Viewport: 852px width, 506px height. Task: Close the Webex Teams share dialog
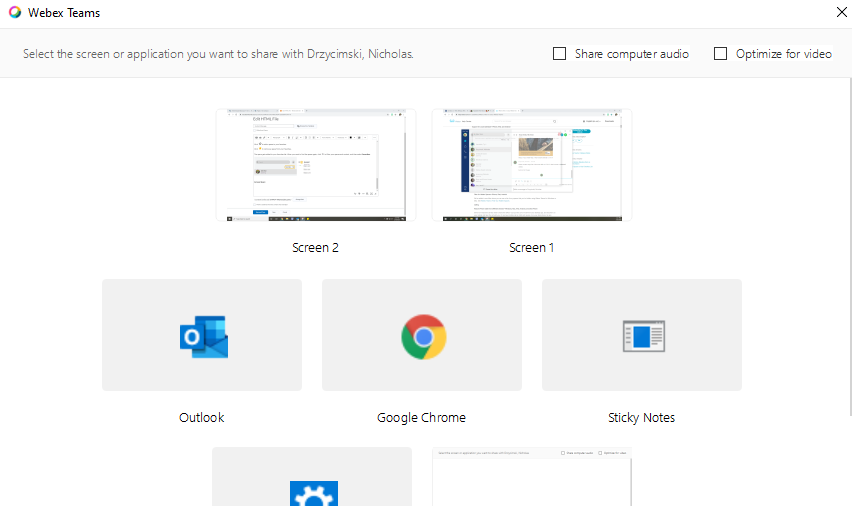[x=842, y=12]
